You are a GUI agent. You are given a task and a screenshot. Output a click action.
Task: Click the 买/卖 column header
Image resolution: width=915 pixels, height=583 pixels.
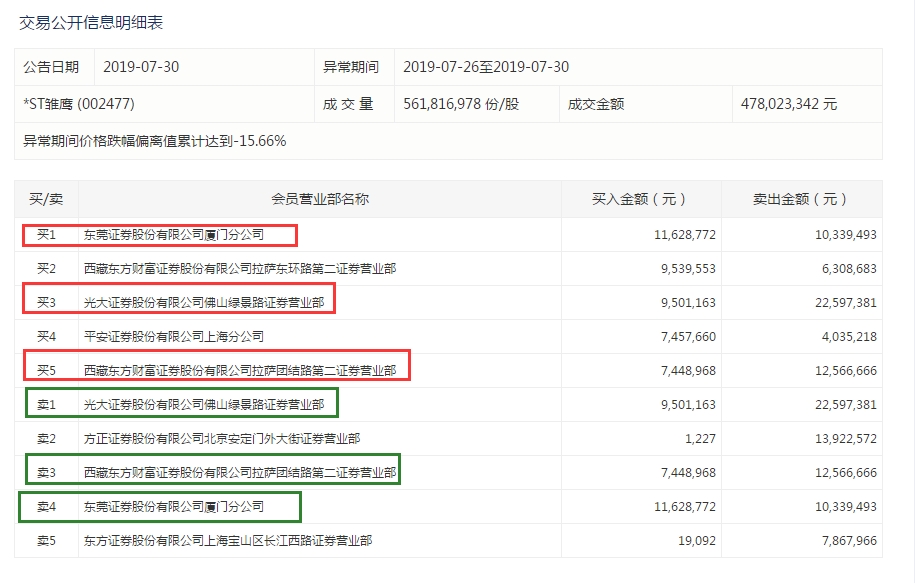pos(46,199)
